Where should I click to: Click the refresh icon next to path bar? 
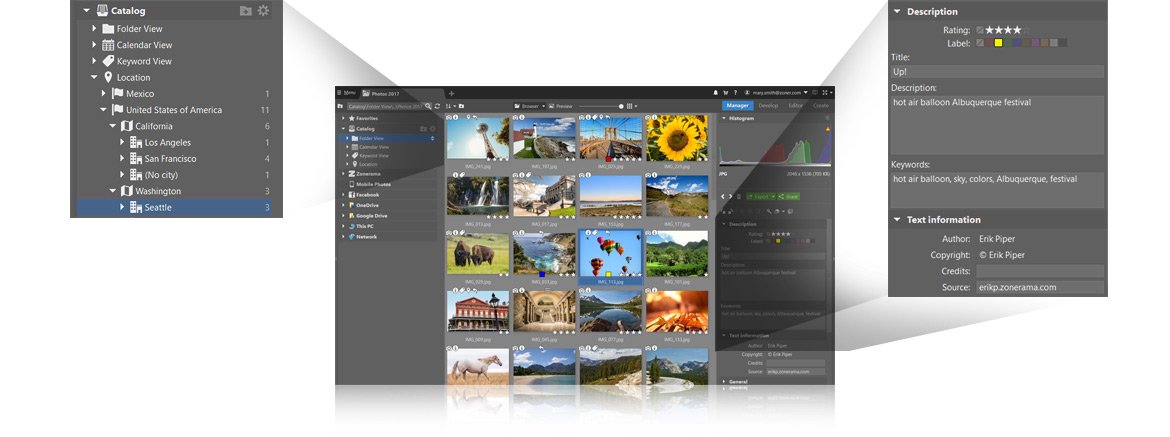pyautogui.click(x=437, y=106)
